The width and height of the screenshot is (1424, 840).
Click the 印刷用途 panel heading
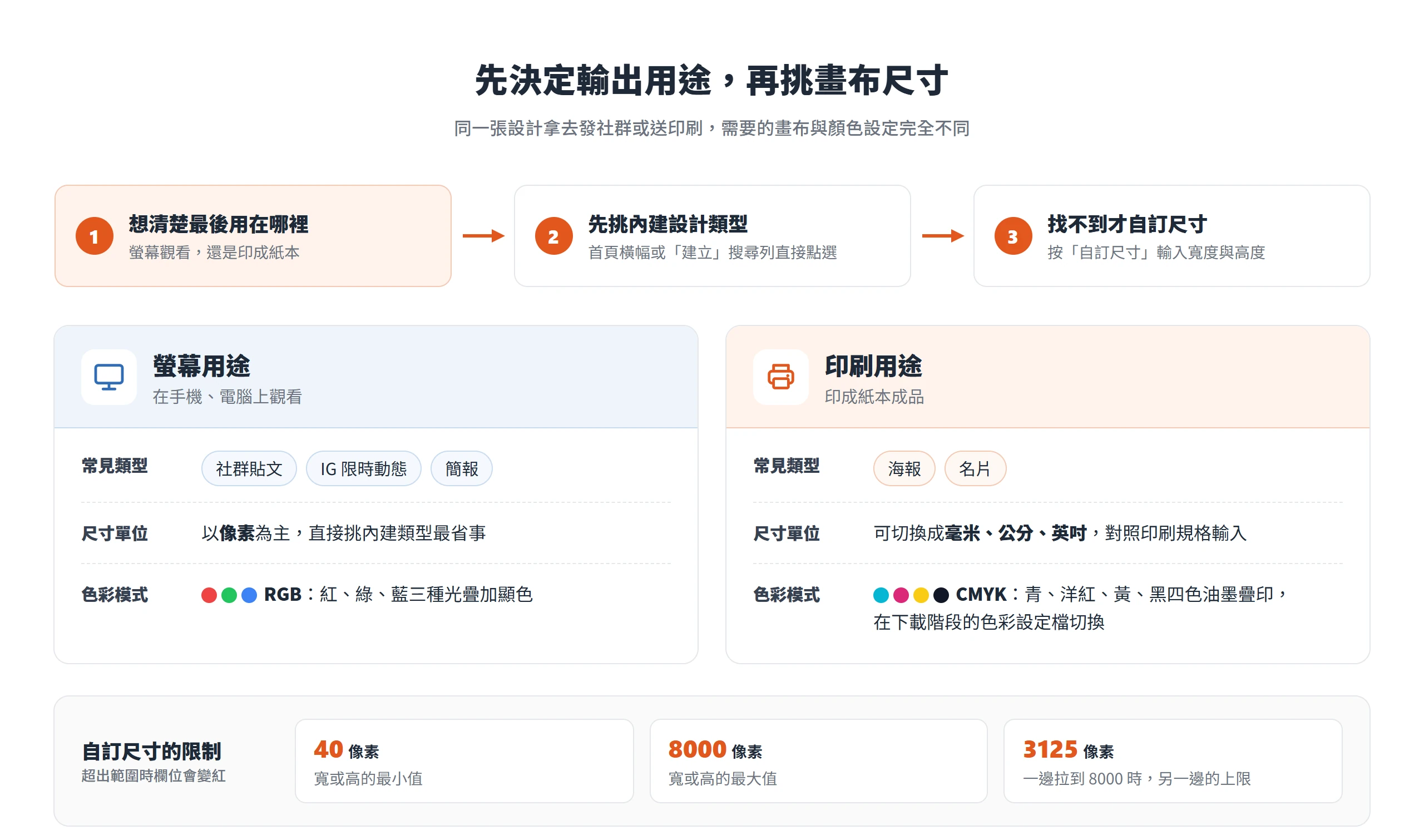coord(873,365)
